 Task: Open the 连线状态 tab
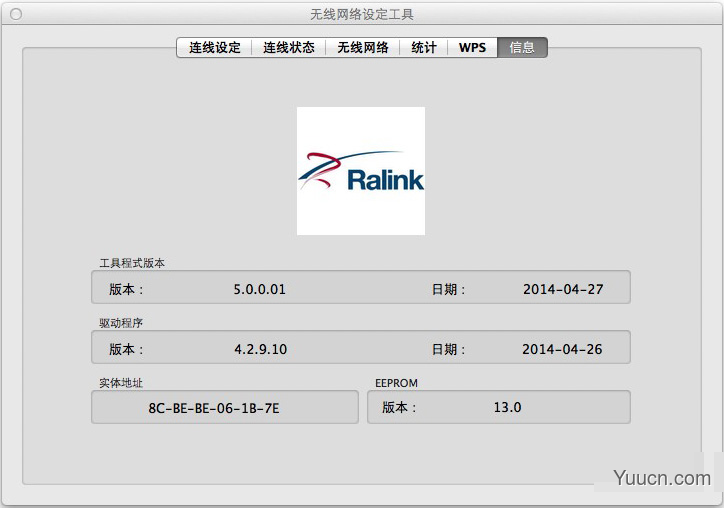289,48
